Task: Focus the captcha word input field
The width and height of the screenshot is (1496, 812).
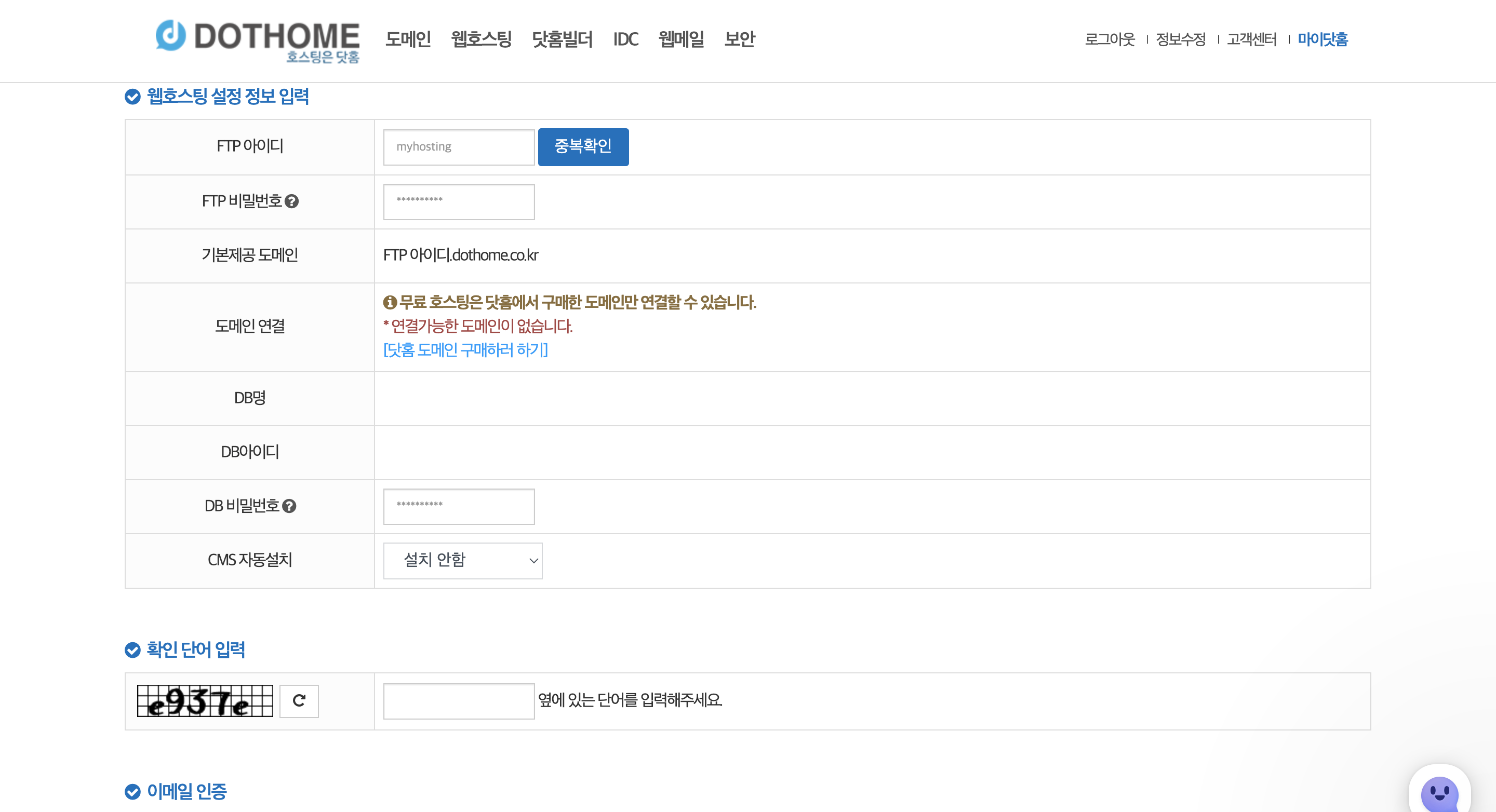Action: pos(459,700)
